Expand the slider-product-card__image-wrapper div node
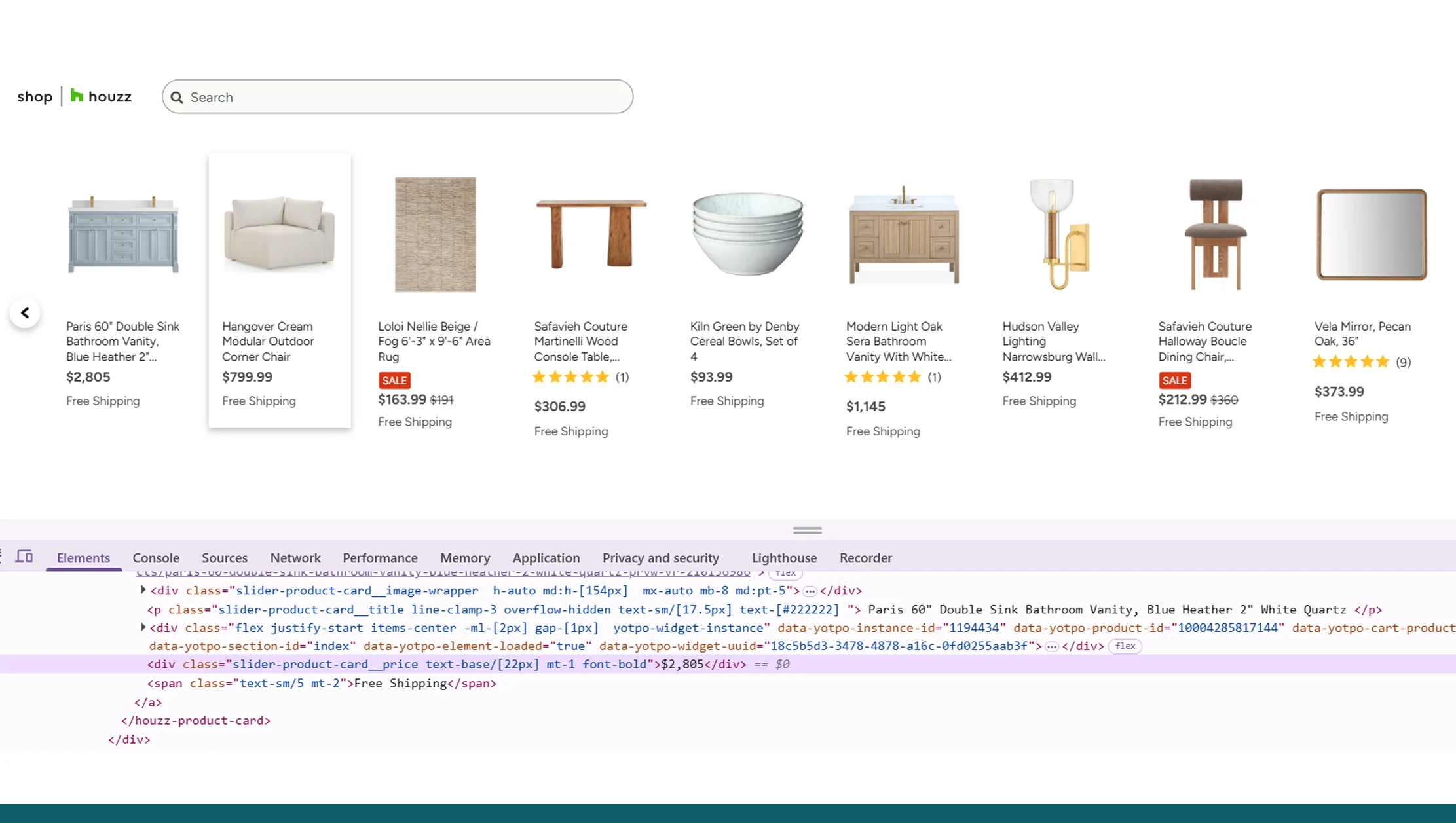This screenshot has height=823, width=1456. tap(143, 590)
